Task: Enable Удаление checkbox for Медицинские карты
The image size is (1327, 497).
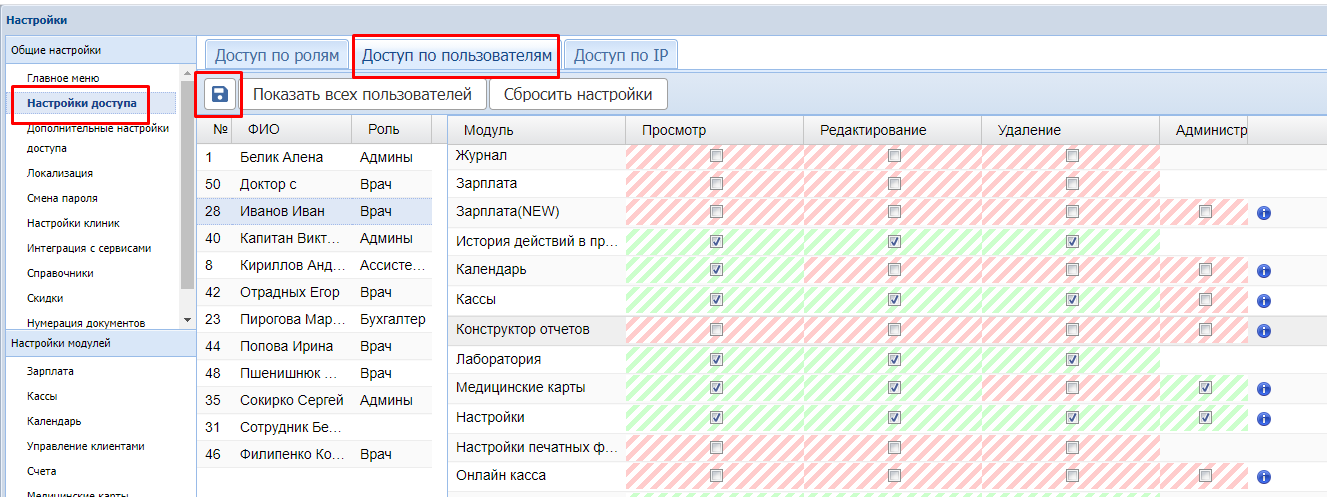Action: coord(1072,388)
